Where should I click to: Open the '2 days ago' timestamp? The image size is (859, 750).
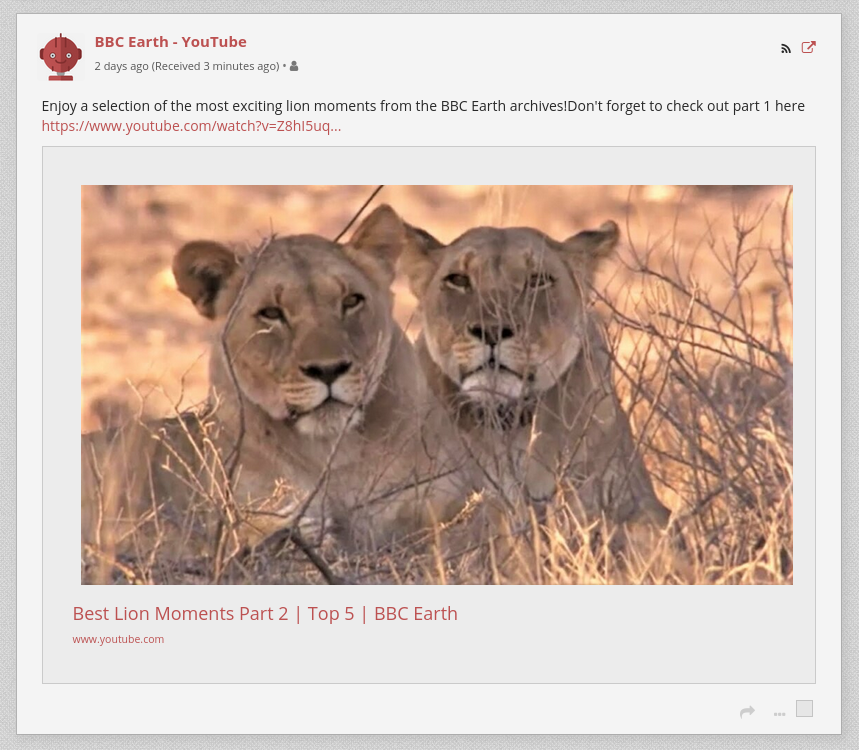pos(121,66)
